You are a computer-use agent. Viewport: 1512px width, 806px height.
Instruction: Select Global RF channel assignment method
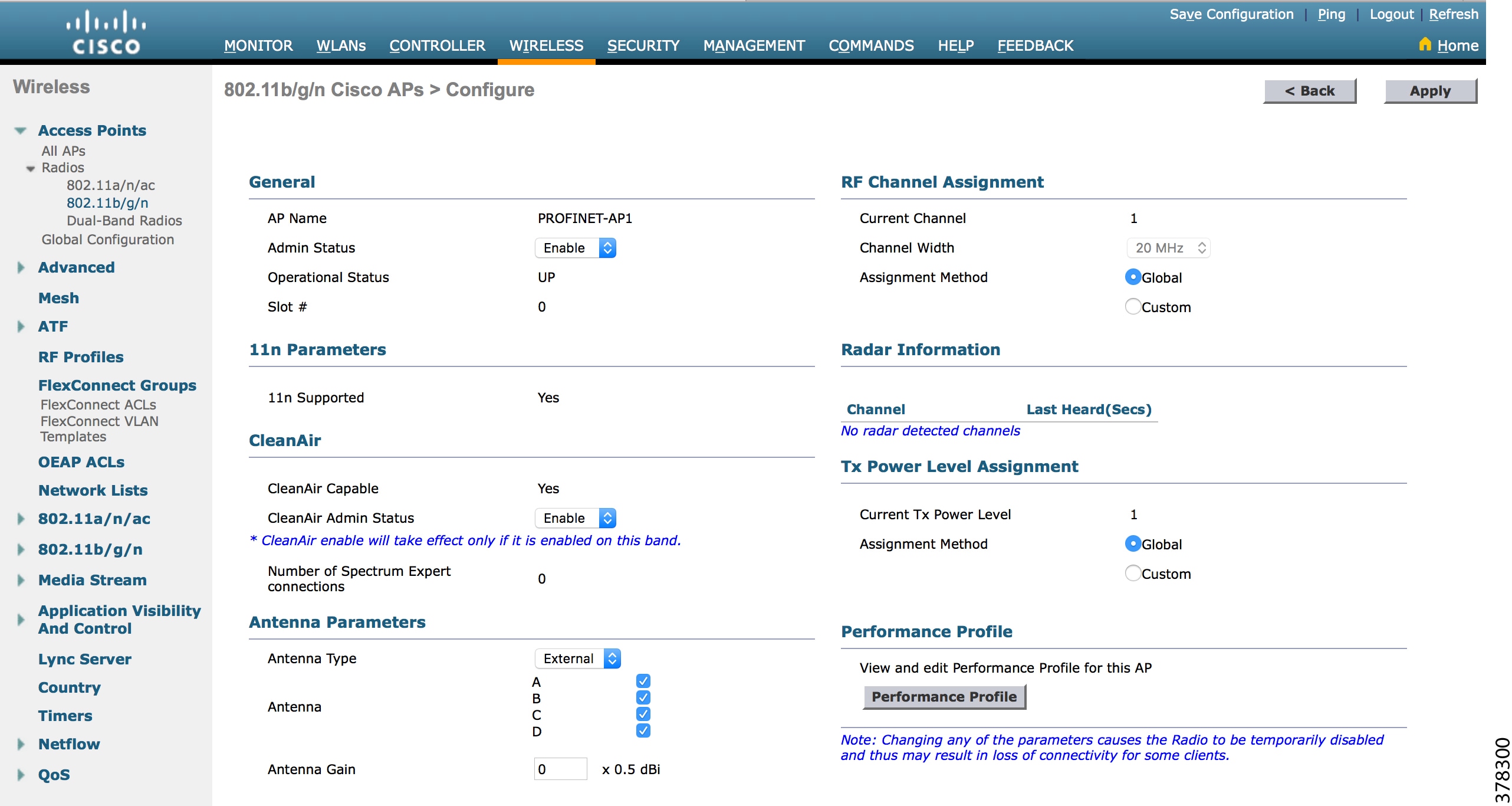[1133, 277]
